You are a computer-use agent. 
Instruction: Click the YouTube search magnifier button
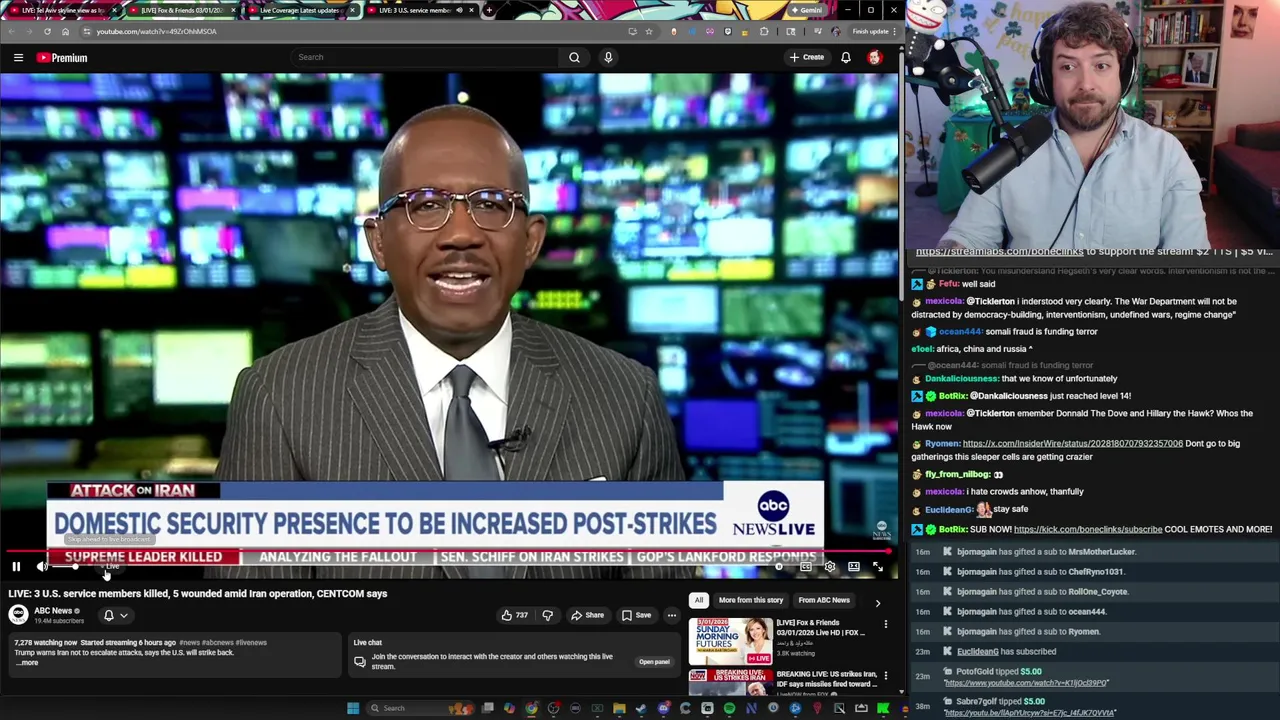tap(574, 57)
